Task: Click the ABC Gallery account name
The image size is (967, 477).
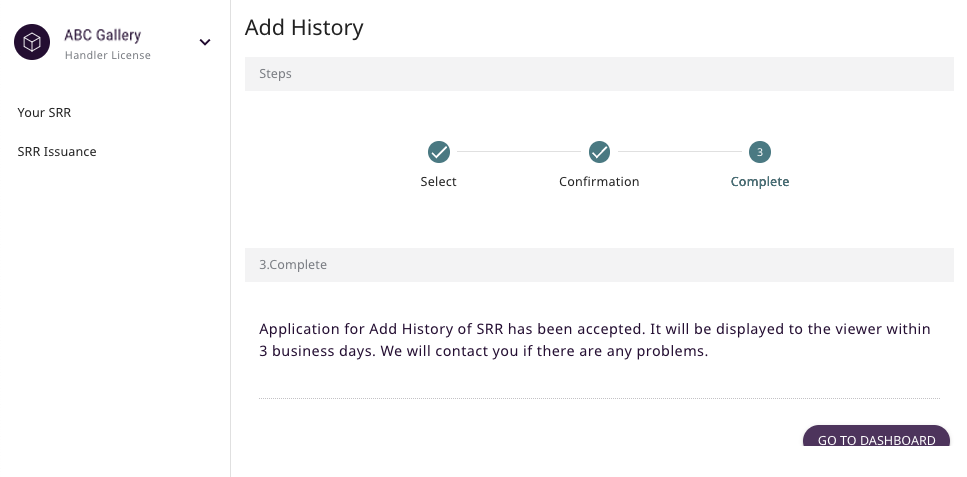Action: pos(103,35)
